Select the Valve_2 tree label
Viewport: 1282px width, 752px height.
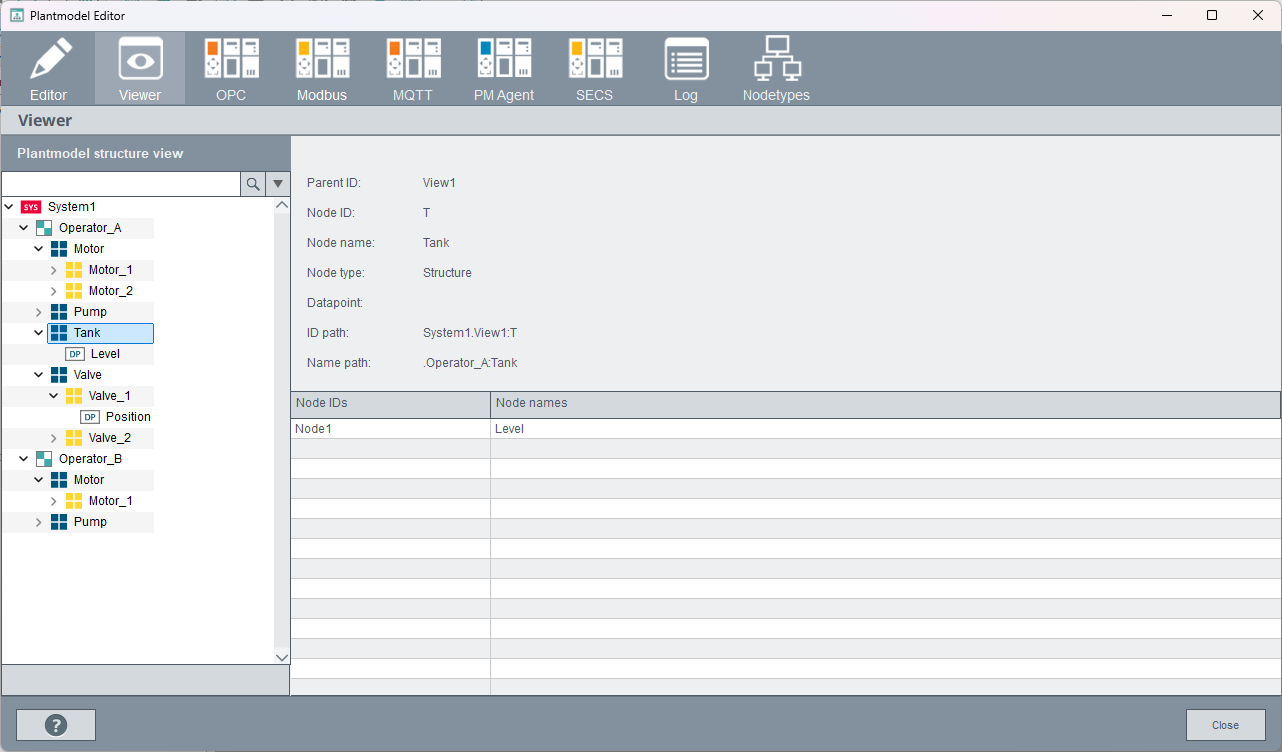[x=110, y=438]
